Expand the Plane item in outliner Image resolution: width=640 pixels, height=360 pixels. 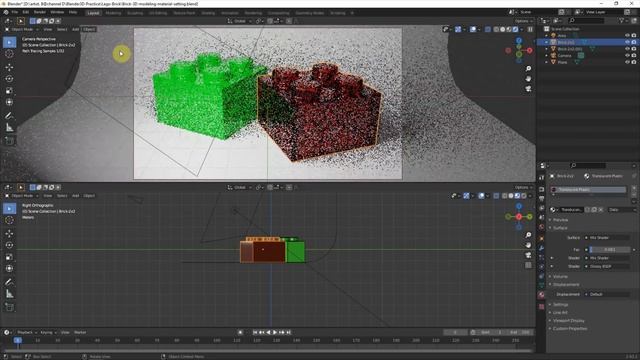click(547, 62)
